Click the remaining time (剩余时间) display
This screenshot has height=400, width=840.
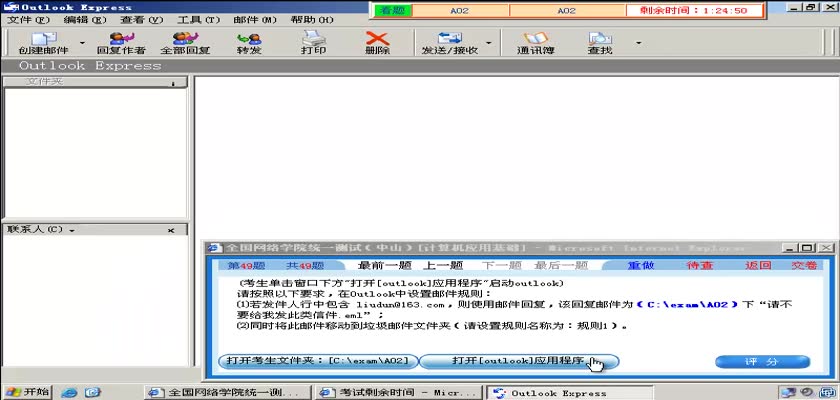tap(694, 10)
